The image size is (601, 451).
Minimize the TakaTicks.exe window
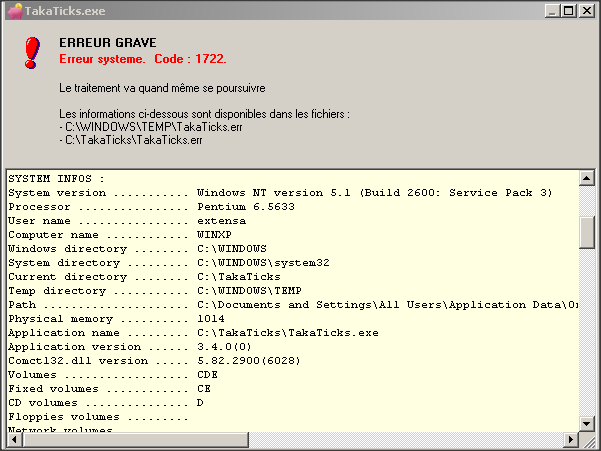click(x=552, y=11)
